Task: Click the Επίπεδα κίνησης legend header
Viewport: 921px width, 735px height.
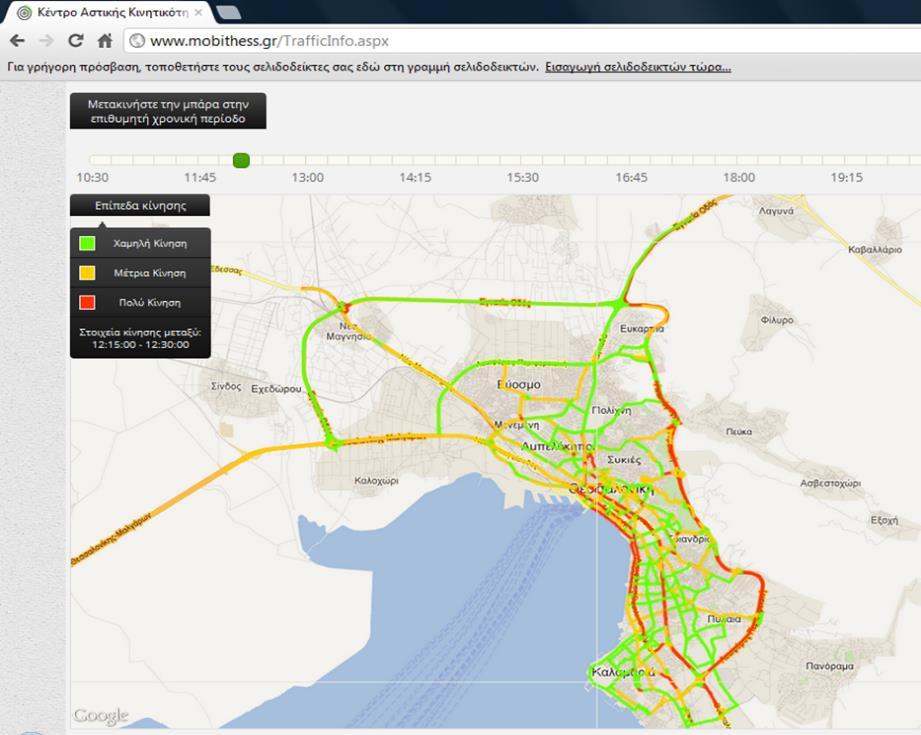Action: tap(140, 206)
